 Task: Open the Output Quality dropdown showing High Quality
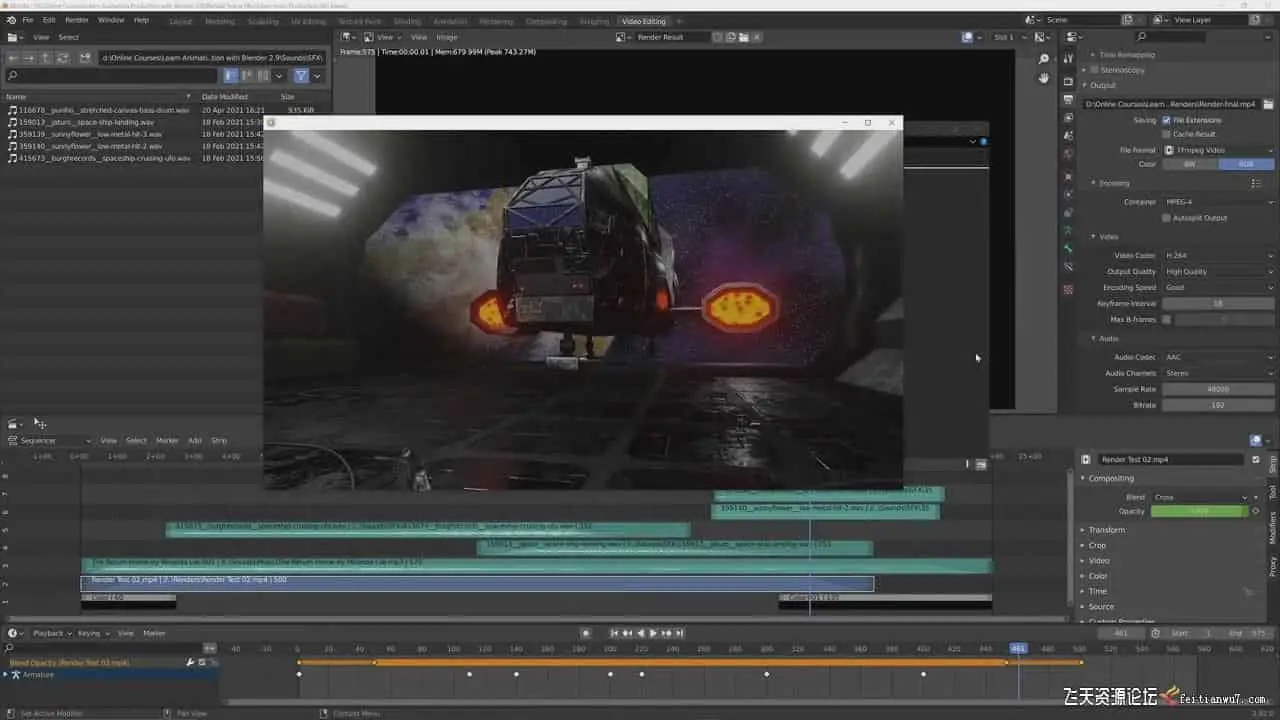[1218, 272]
